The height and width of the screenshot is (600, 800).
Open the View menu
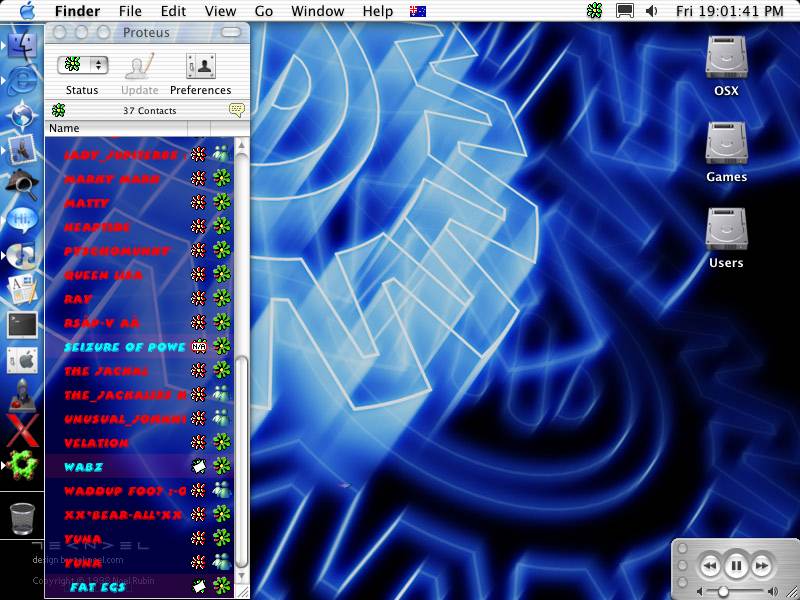220,11
